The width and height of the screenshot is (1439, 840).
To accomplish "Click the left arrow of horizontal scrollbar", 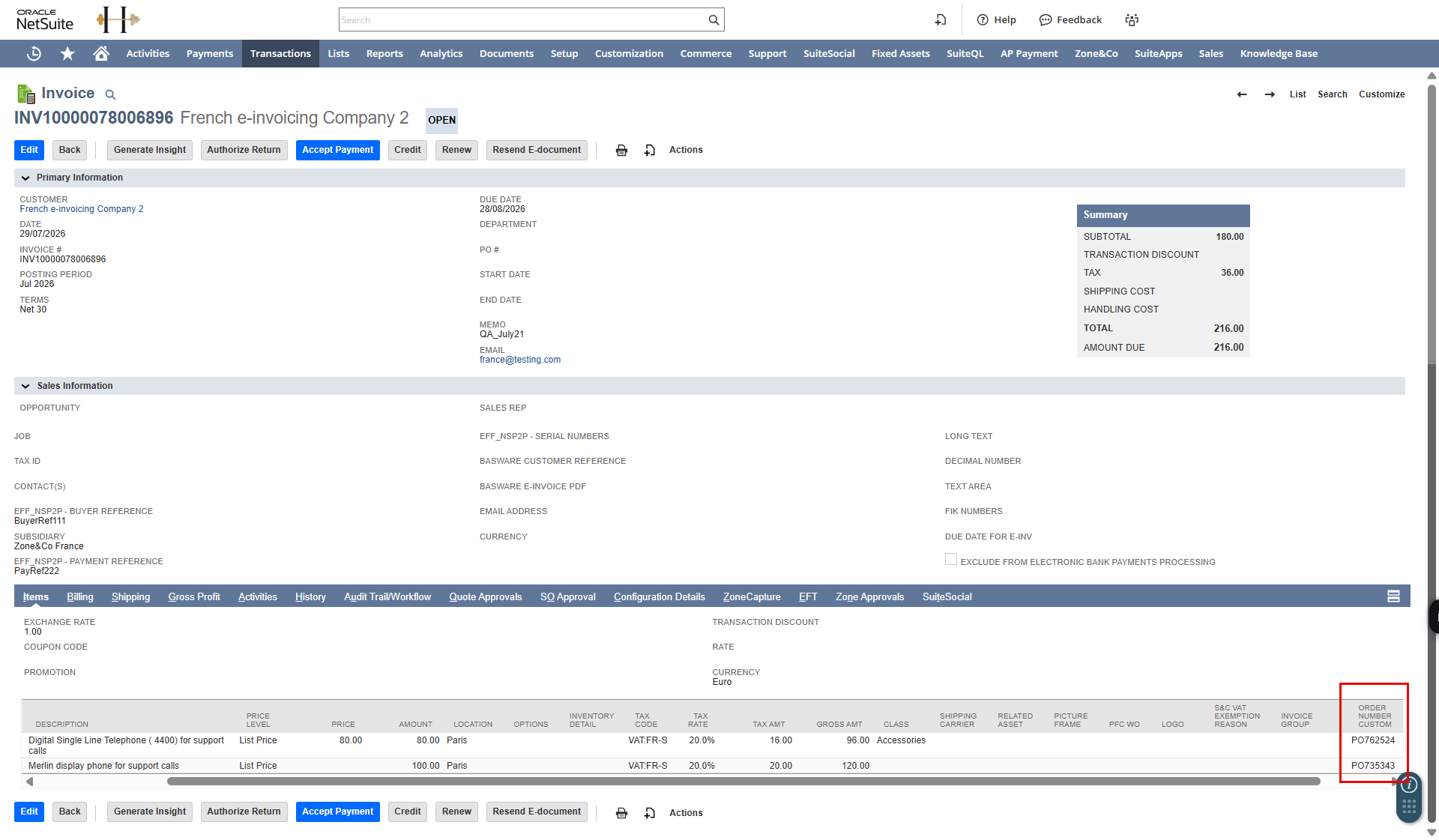I will [29, 782].
